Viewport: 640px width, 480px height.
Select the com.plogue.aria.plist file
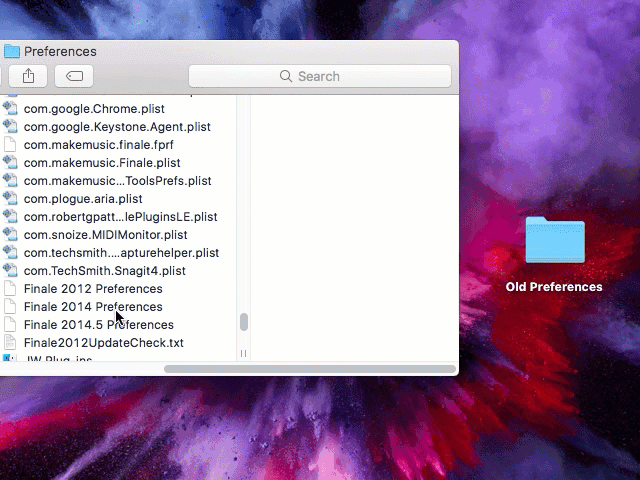[x=83, y=199]
